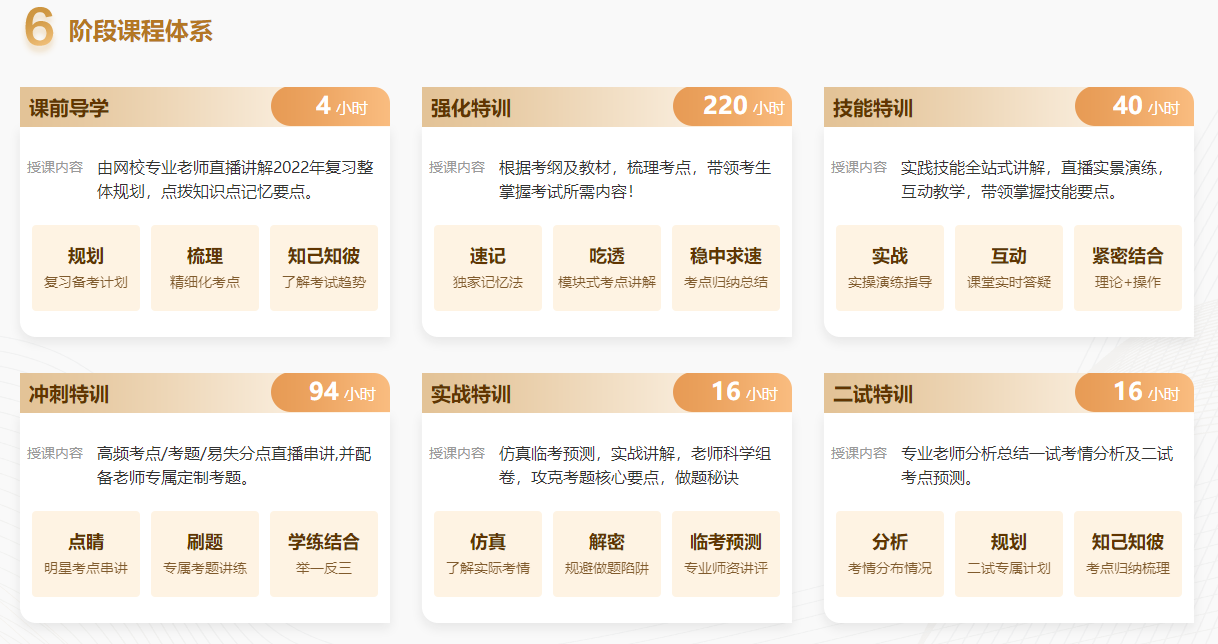Image resolution: width=1218 pixels, height=644 pixels.
Task: Click the 临考预测 专业师资讲评 card
Action: [x=725, y=553]
